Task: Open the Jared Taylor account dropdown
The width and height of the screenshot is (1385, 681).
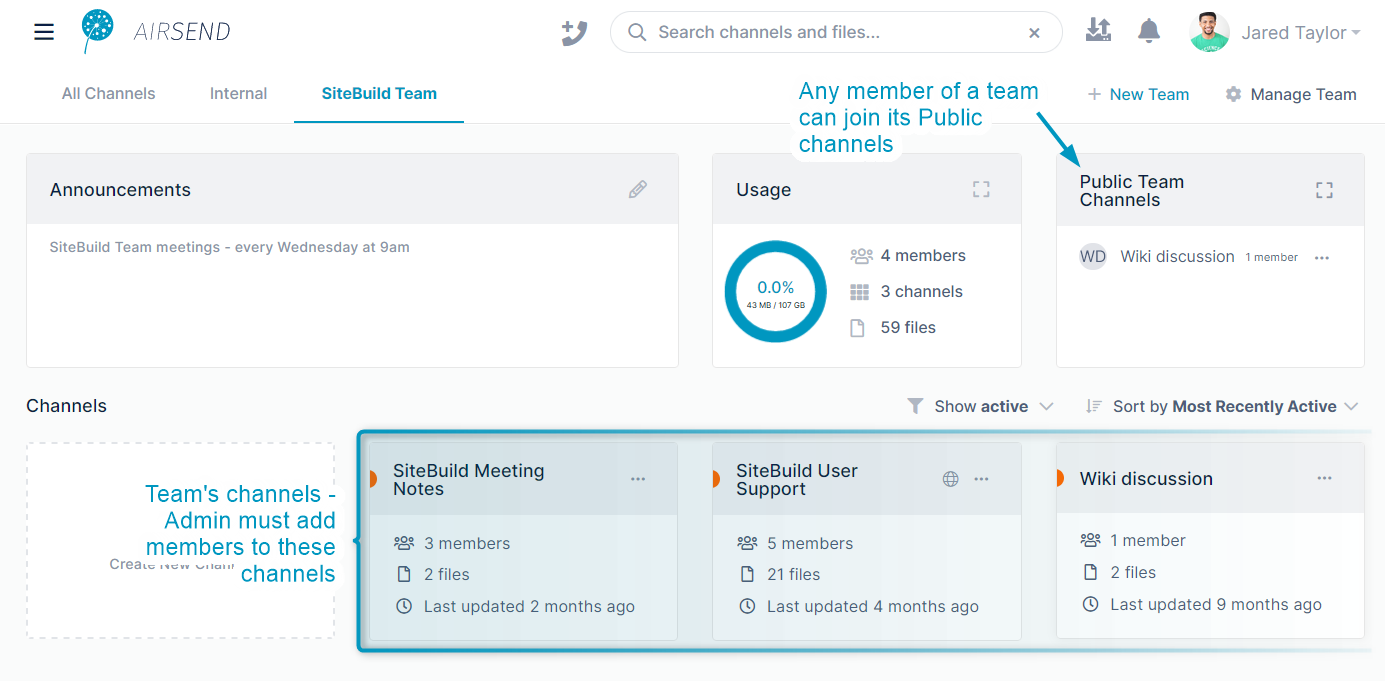Action: coord(1301,33)
